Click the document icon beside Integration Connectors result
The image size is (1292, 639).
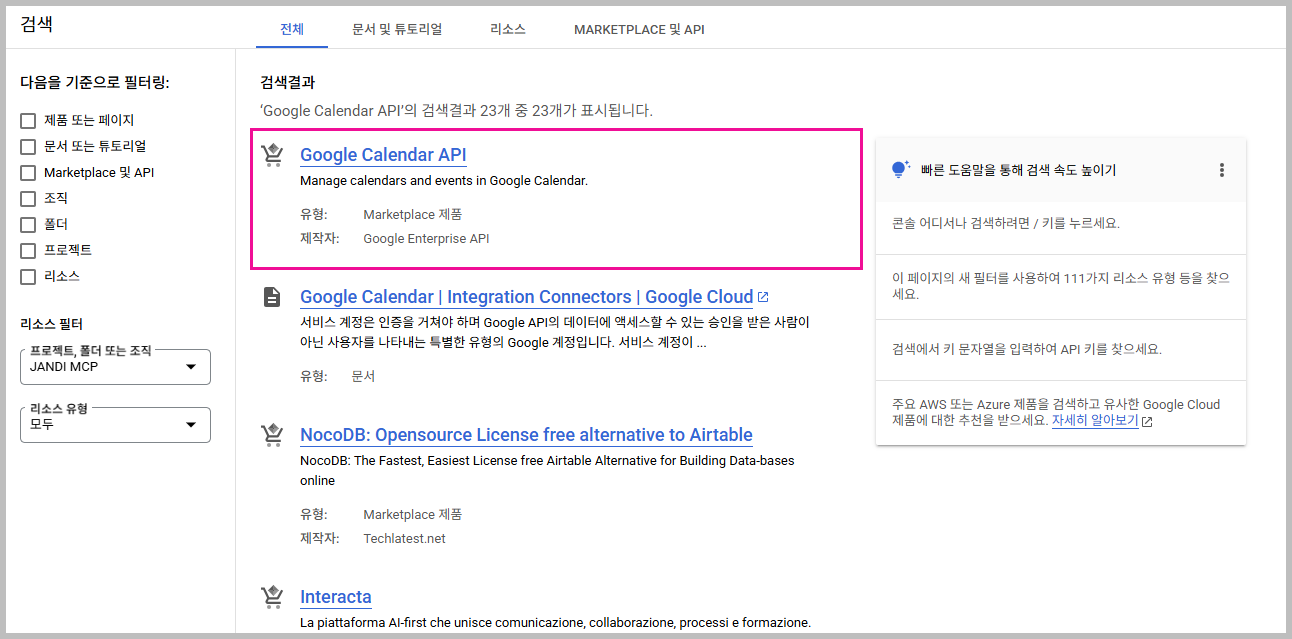coord(271,297)
